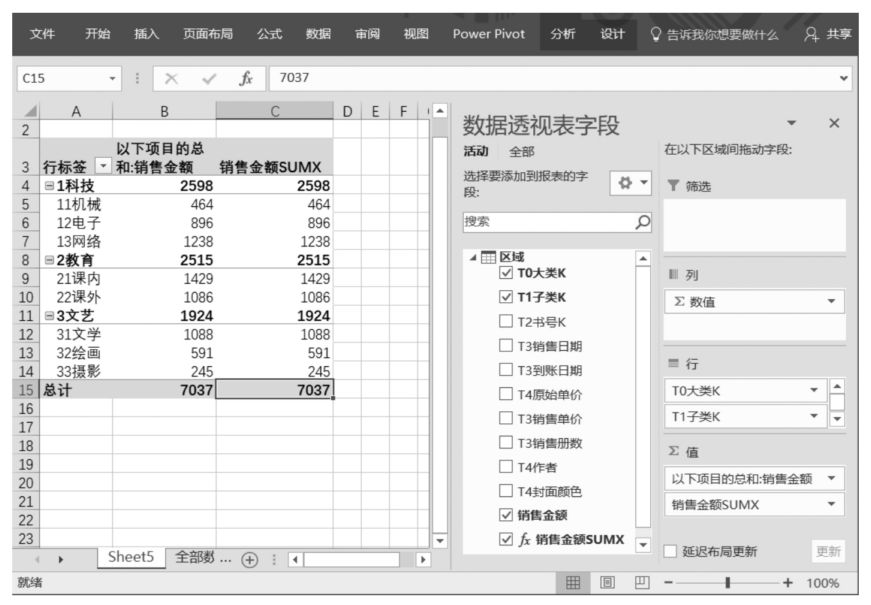Check the T3销售册数 field

pyautogui.click(x=505, y=443)
